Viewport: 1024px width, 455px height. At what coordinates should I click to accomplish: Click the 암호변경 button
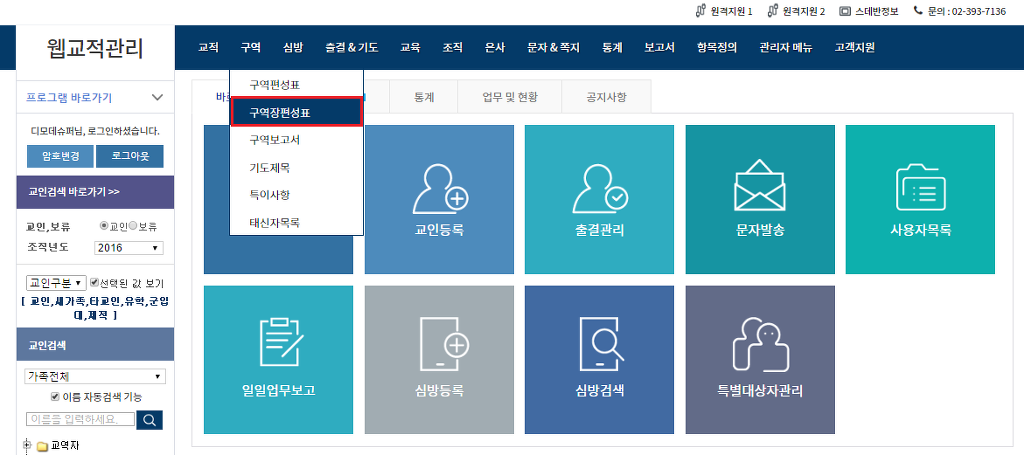[x=61, y=157]
